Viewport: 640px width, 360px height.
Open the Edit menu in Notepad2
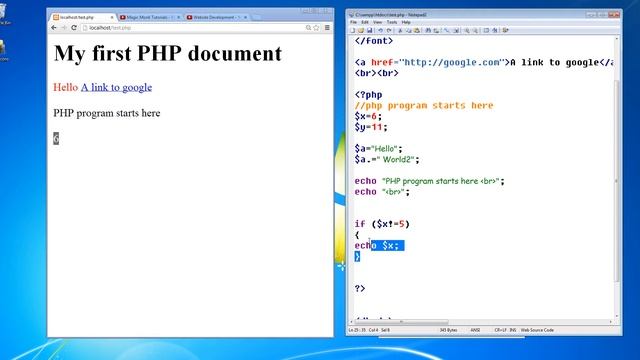(365, 22)
